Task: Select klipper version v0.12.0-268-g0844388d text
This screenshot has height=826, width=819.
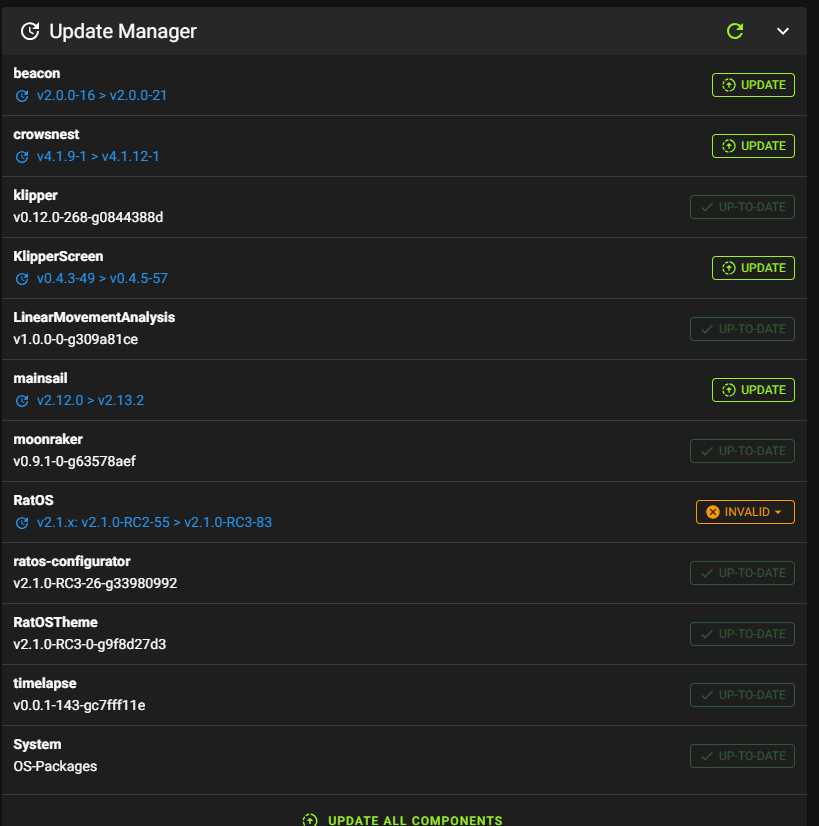Action: (x=88, y=217)
